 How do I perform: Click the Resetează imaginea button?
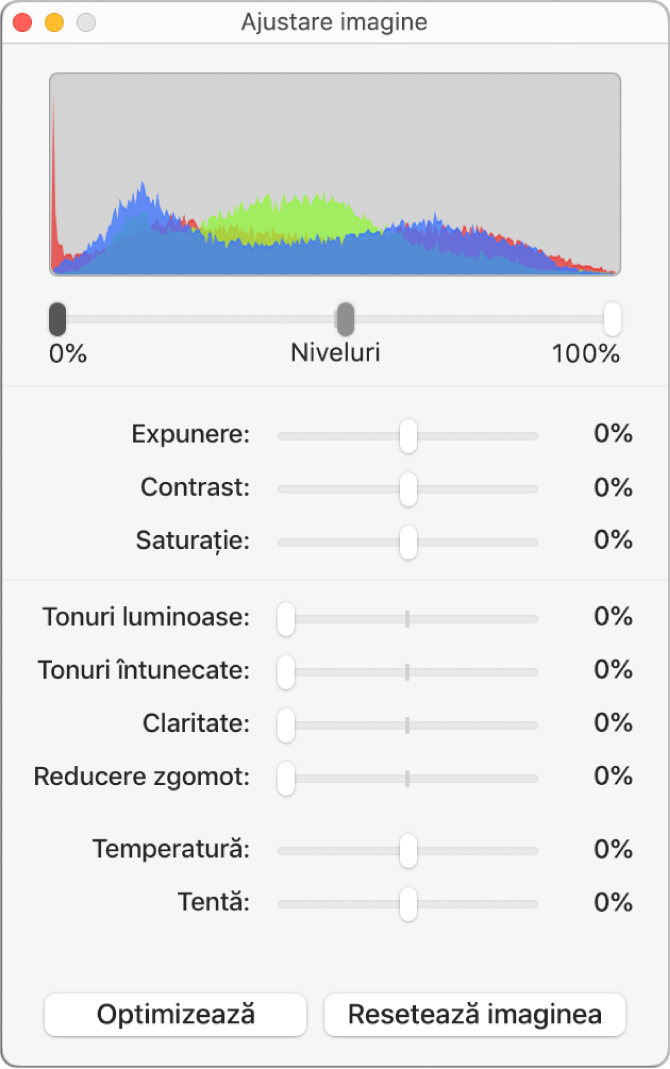[x=474, y=1014]
